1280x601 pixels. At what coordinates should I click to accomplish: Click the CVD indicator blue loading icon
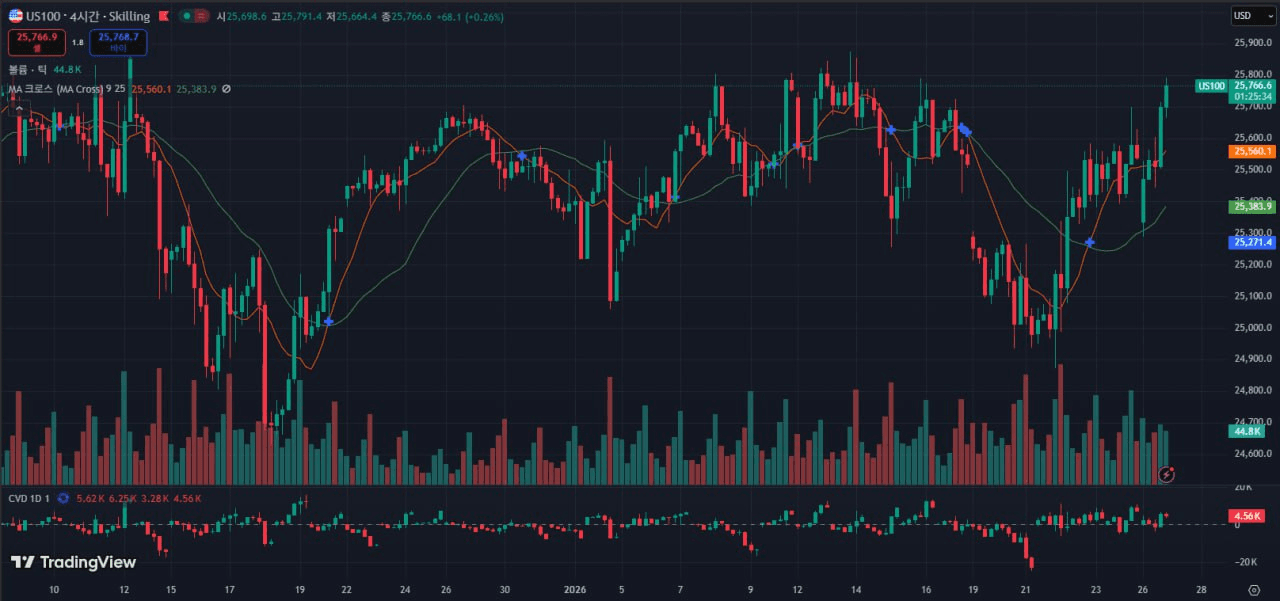(x=63, y=498)
